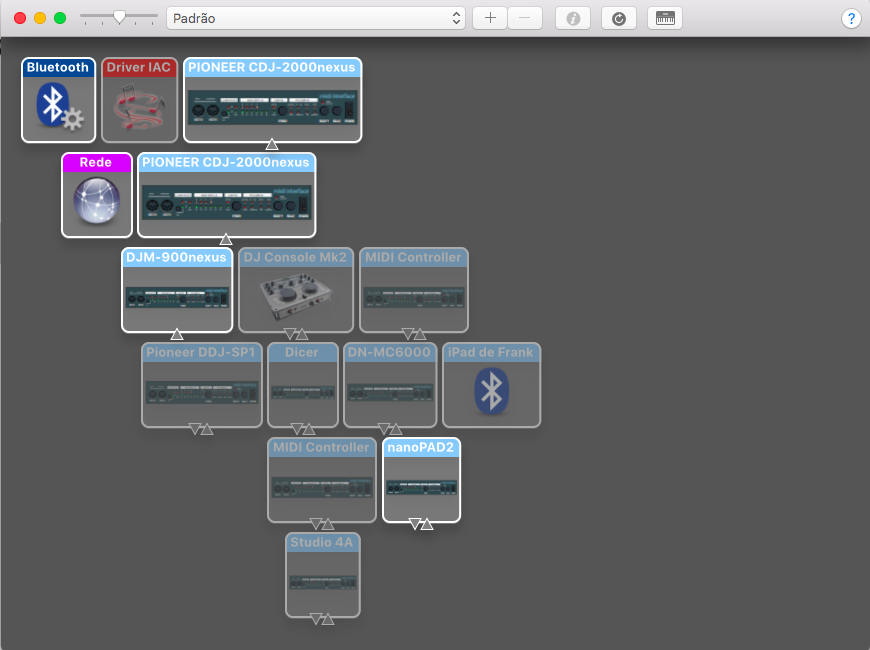This screenshot has width=870, height=650.
Task: Click the downward port arrow under DN-MC6000
Action: click(x=384, y=429)
